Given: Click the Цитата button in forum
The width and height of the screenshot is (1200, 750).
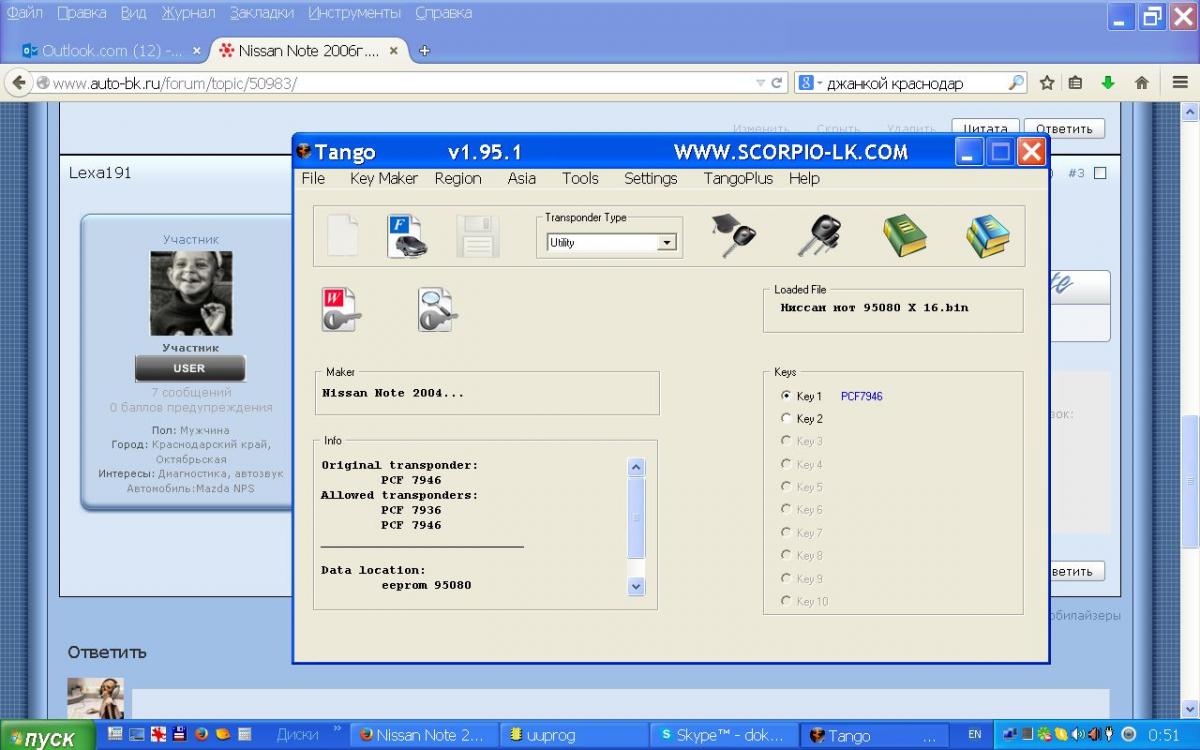Looking at the screenshot, I should coord(985,129).
